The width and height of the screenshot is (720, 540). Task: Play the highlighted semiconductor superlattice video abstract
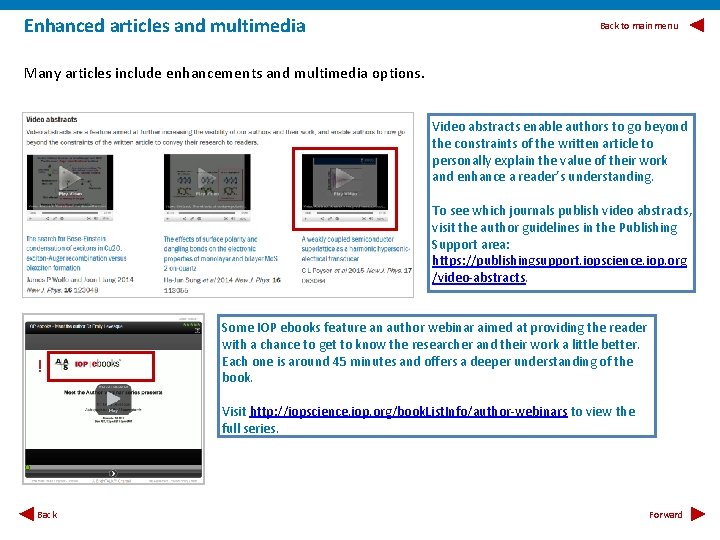(345, 179)
